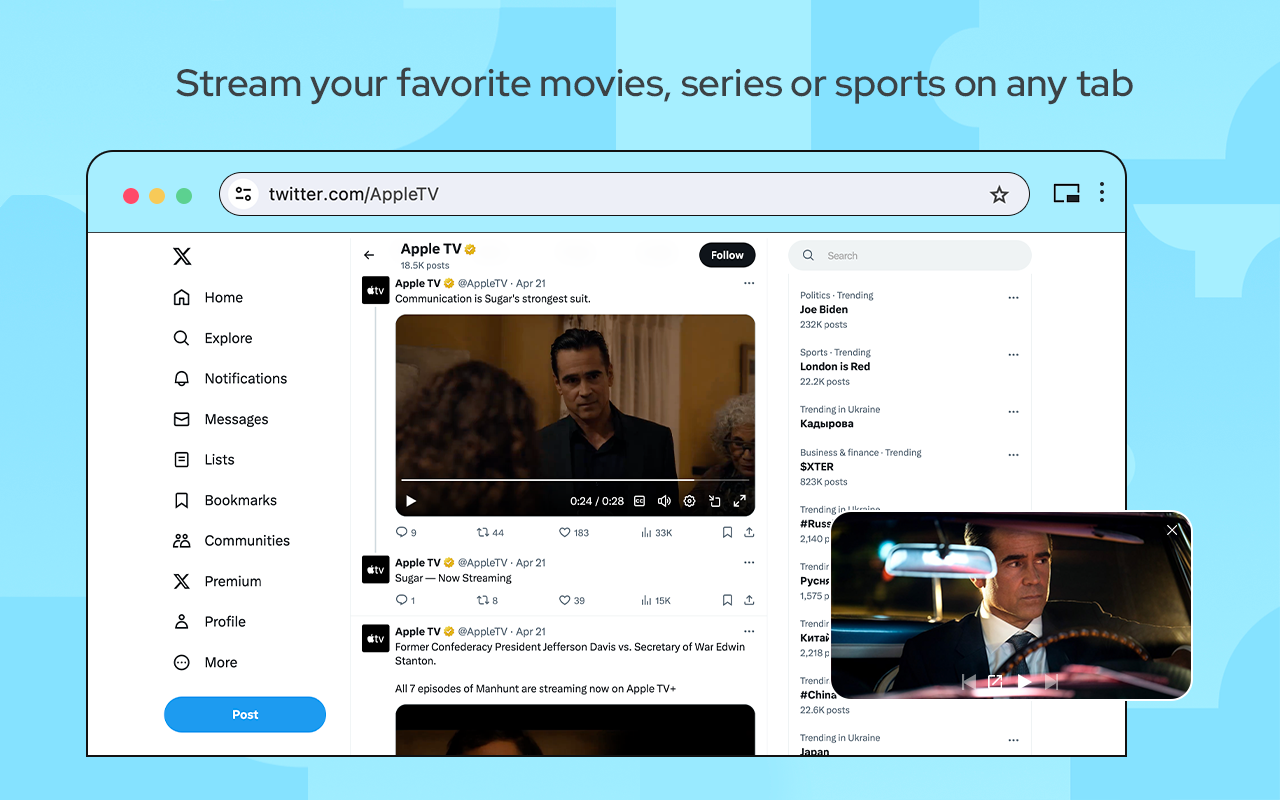This screenshot has width=1280, height=800.
Task: Toggle closed captions on the video
Action: 639,501
